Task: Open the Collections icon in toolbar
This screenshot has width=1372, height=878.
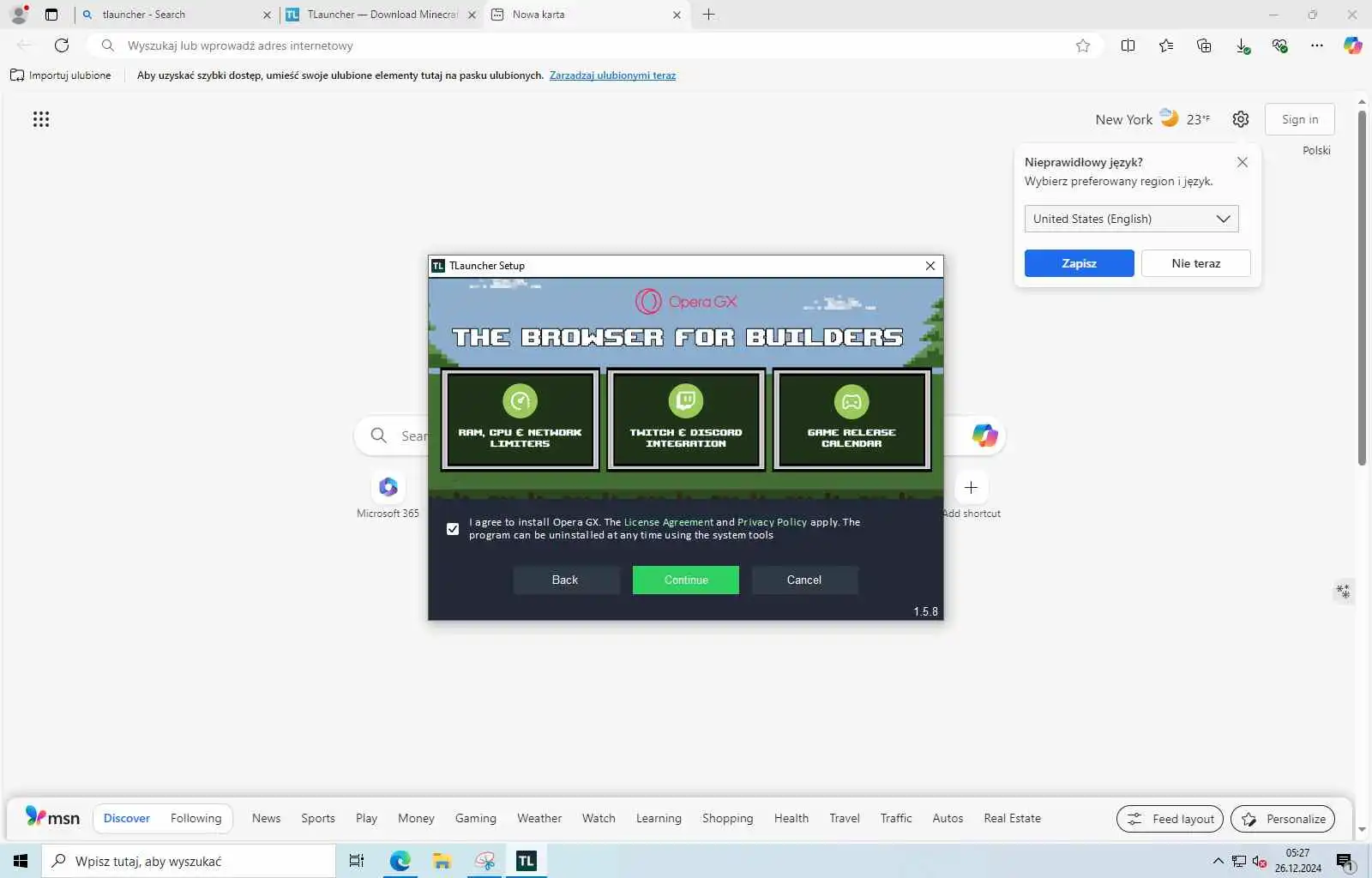Action: pos(1204,45)
